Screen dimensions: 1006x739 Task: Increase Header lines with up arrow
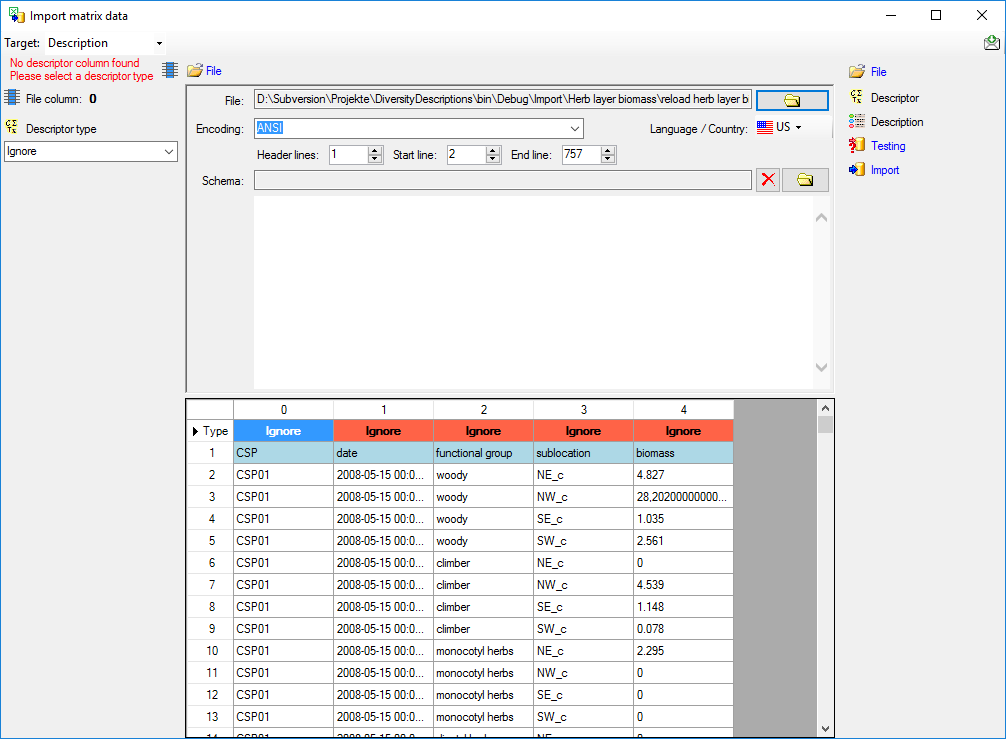[x=375, y=150]
